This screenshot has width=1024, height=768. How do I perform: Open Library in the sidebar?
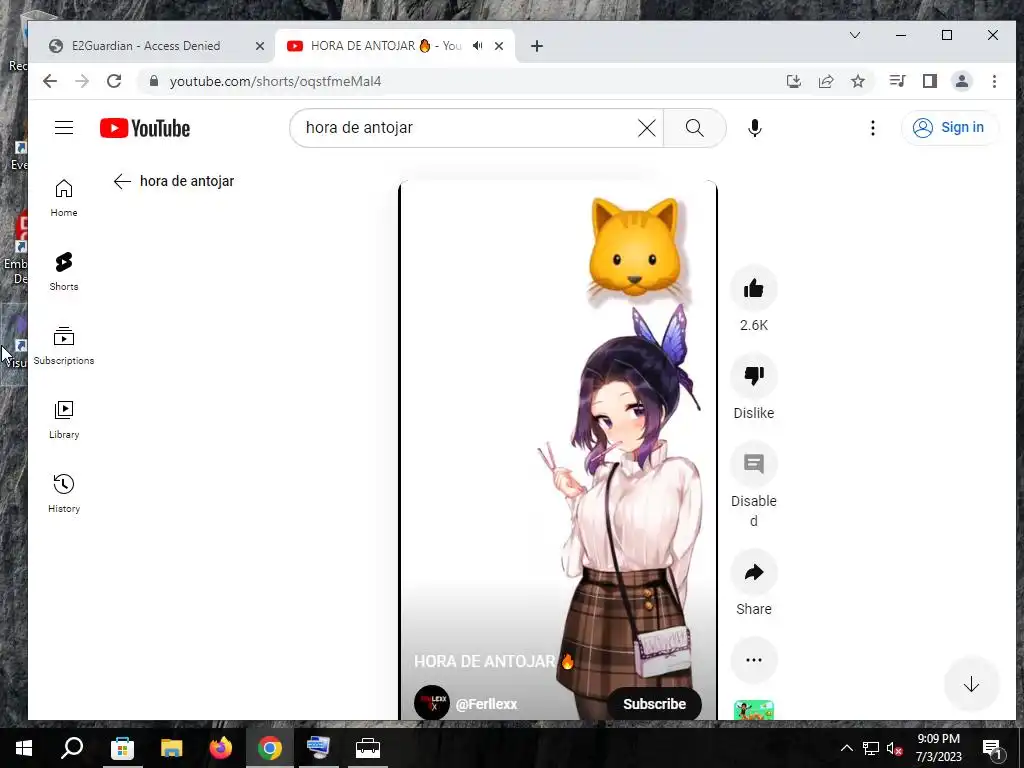pyautogui.click(x=64, y=420)
